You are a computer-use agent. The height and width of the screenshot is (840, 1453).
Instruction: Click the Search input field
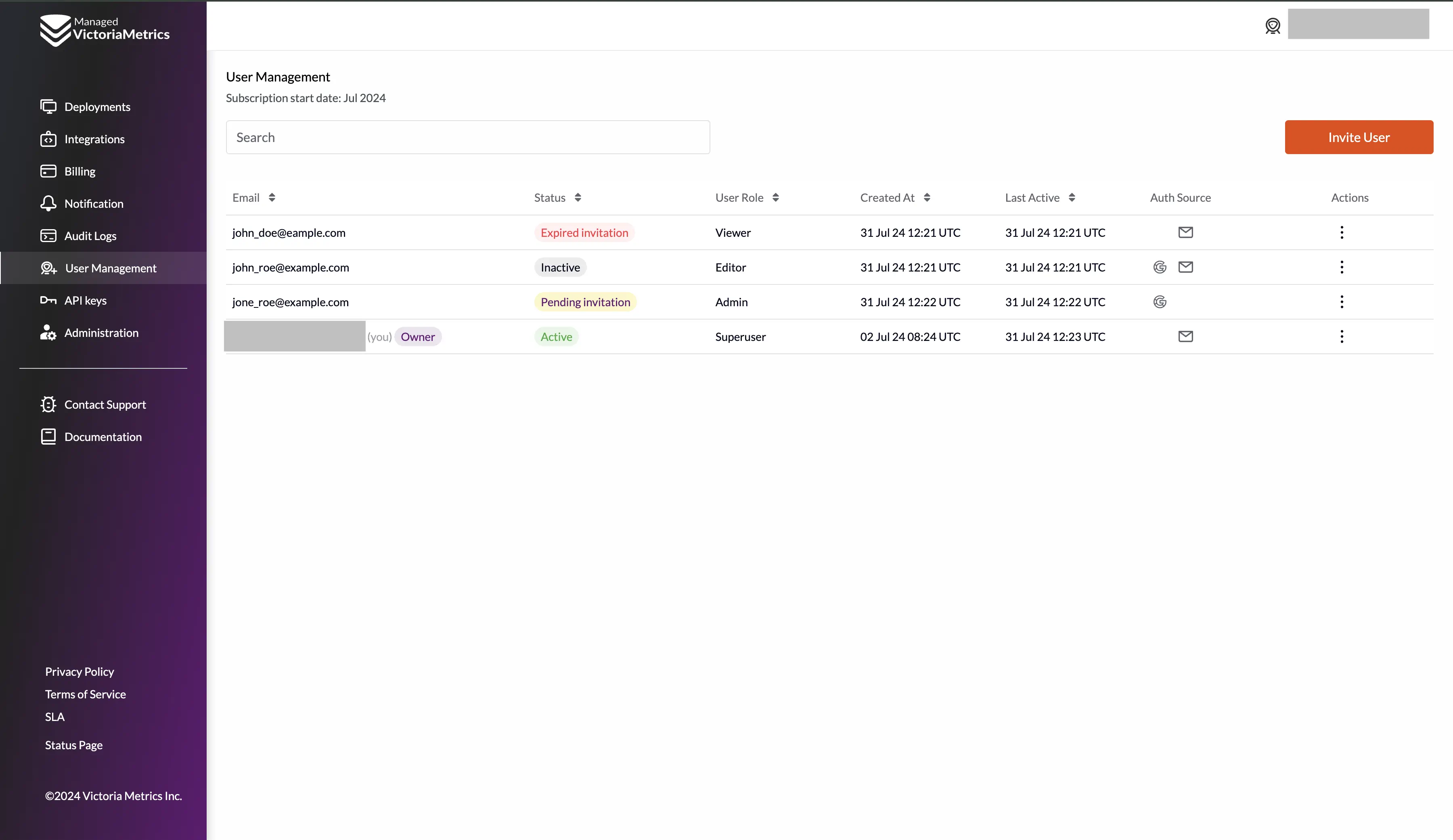tap(468, 137)
